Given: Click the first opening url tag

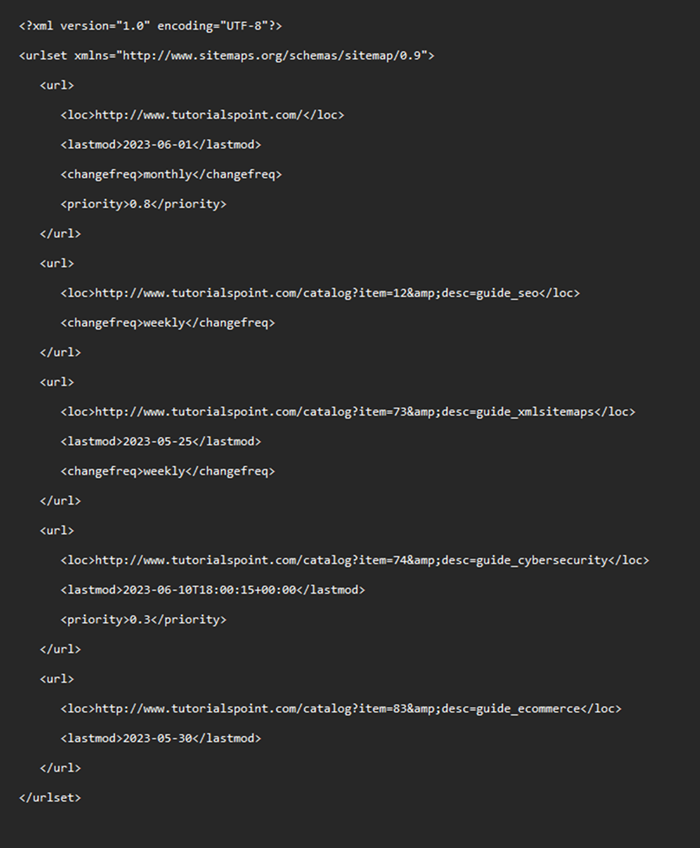Looking at the screenshot, I should [x=57, y=85].
